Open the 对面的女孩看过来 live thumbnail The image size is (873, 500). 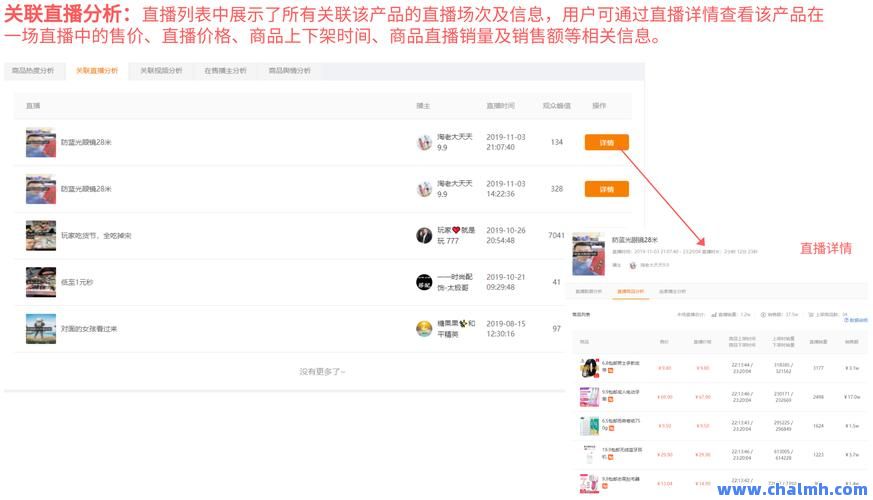(41, 329)
